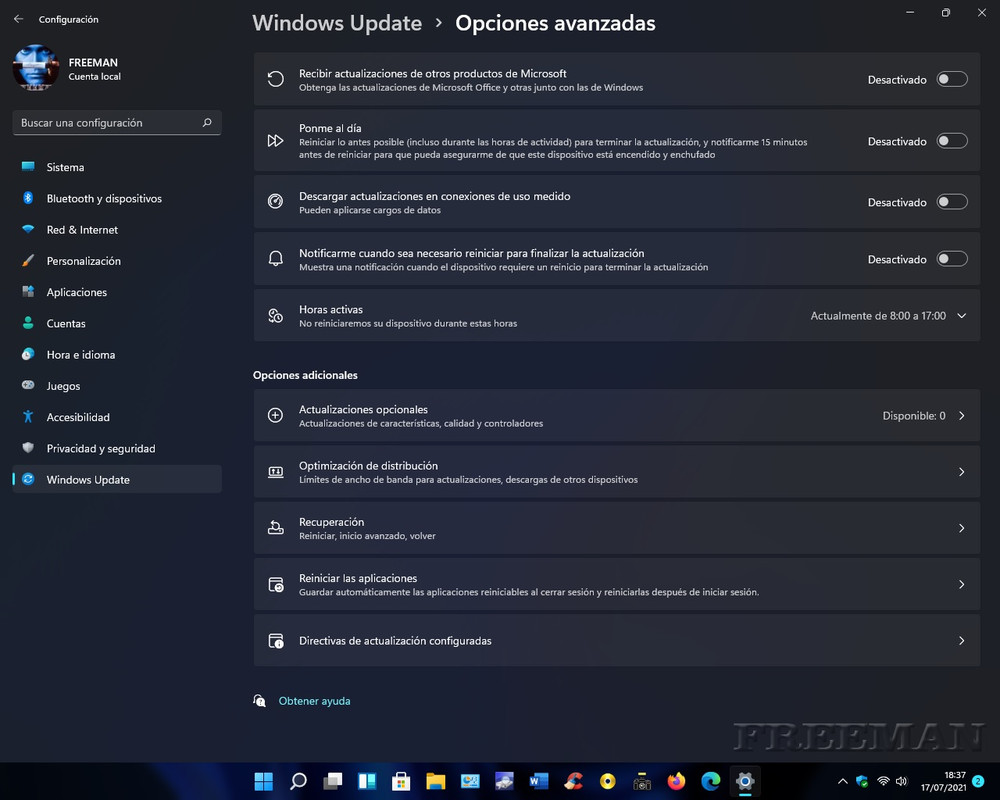Click the other Microsoft products refresh icon

[x=276, y=79]
